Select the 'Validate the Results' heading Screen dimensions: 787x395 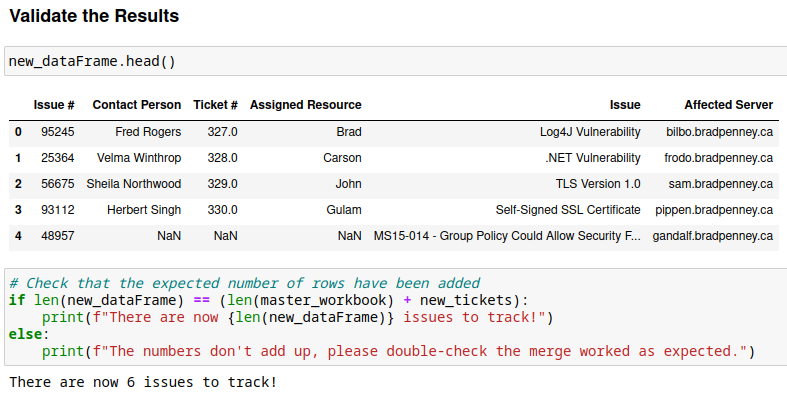(x=94, y=16)
